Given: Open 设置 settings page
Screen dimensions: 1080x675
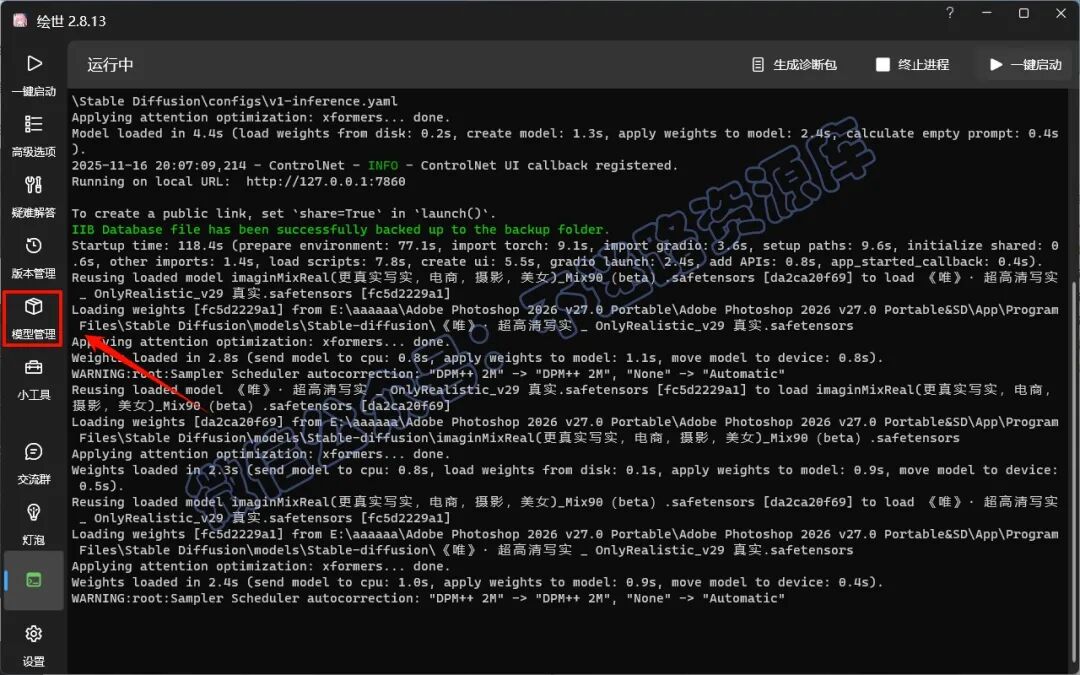Looking at the screenshot, I should point(34,645).
